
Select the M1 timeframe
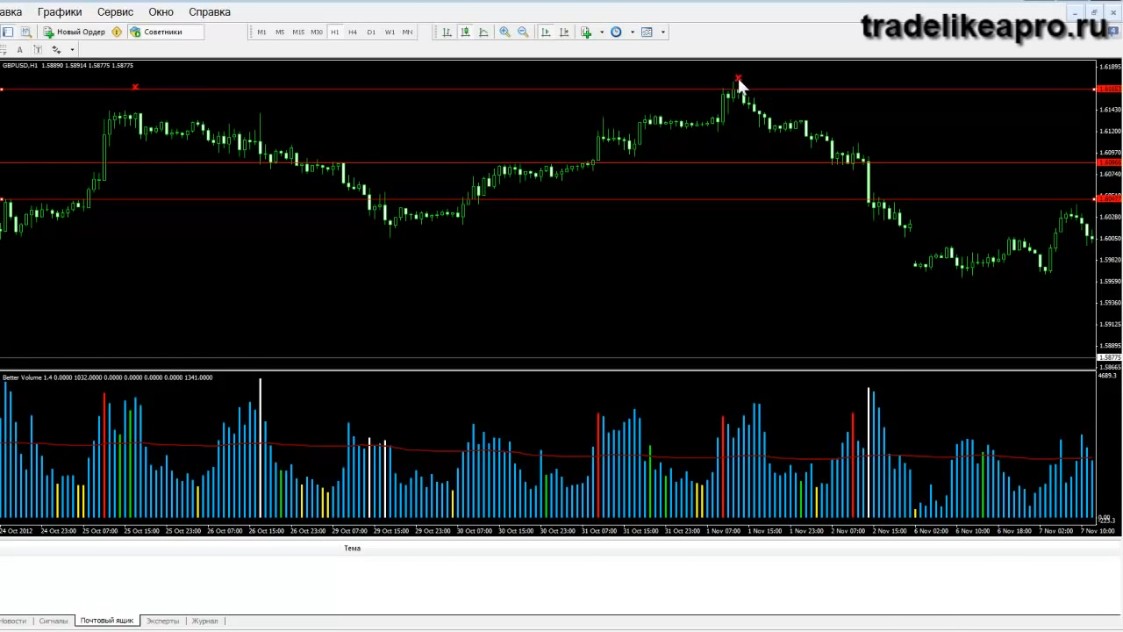pyautogui.click(x=261, y=32)
